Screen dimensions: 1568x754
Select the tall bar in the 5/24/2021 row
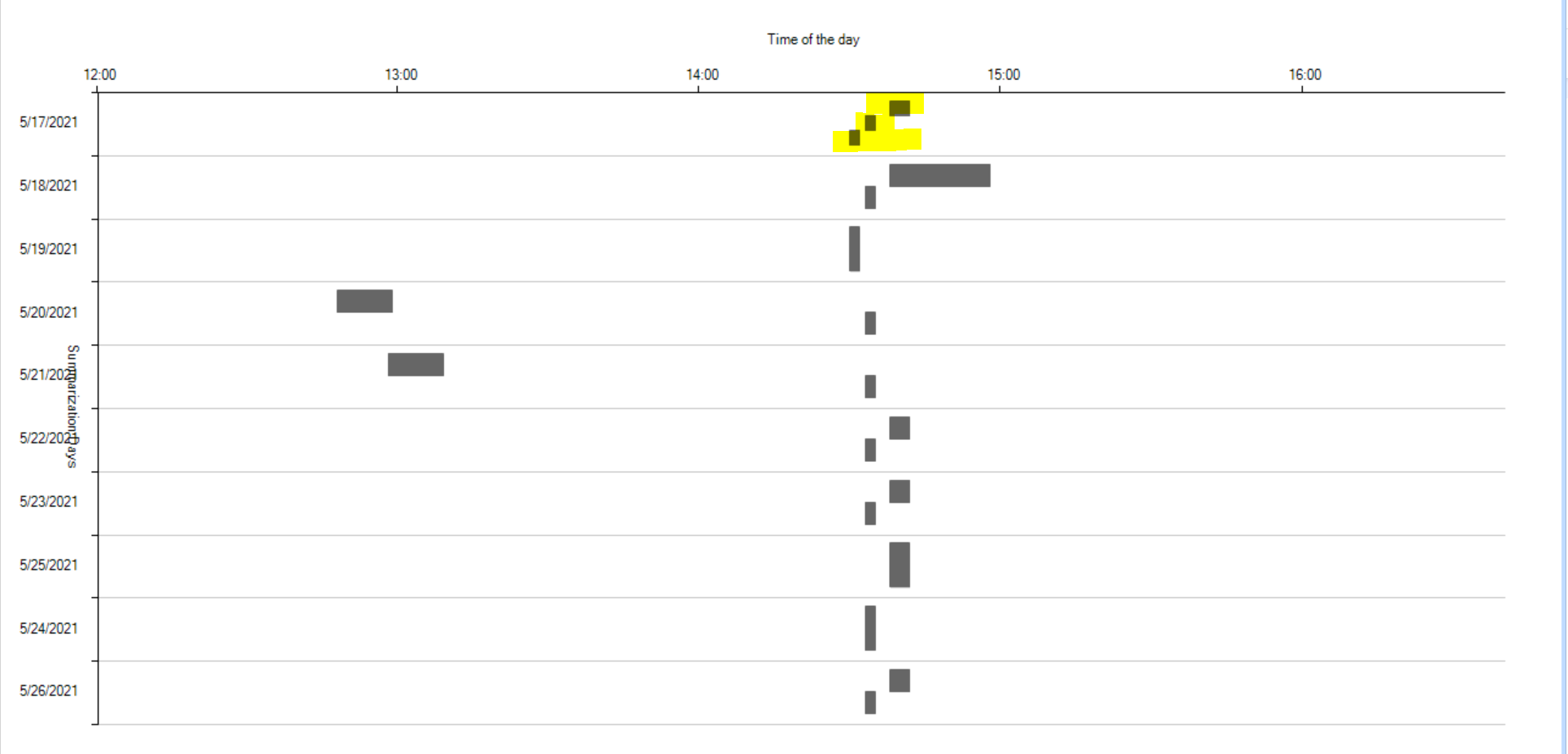pos(870,628)
